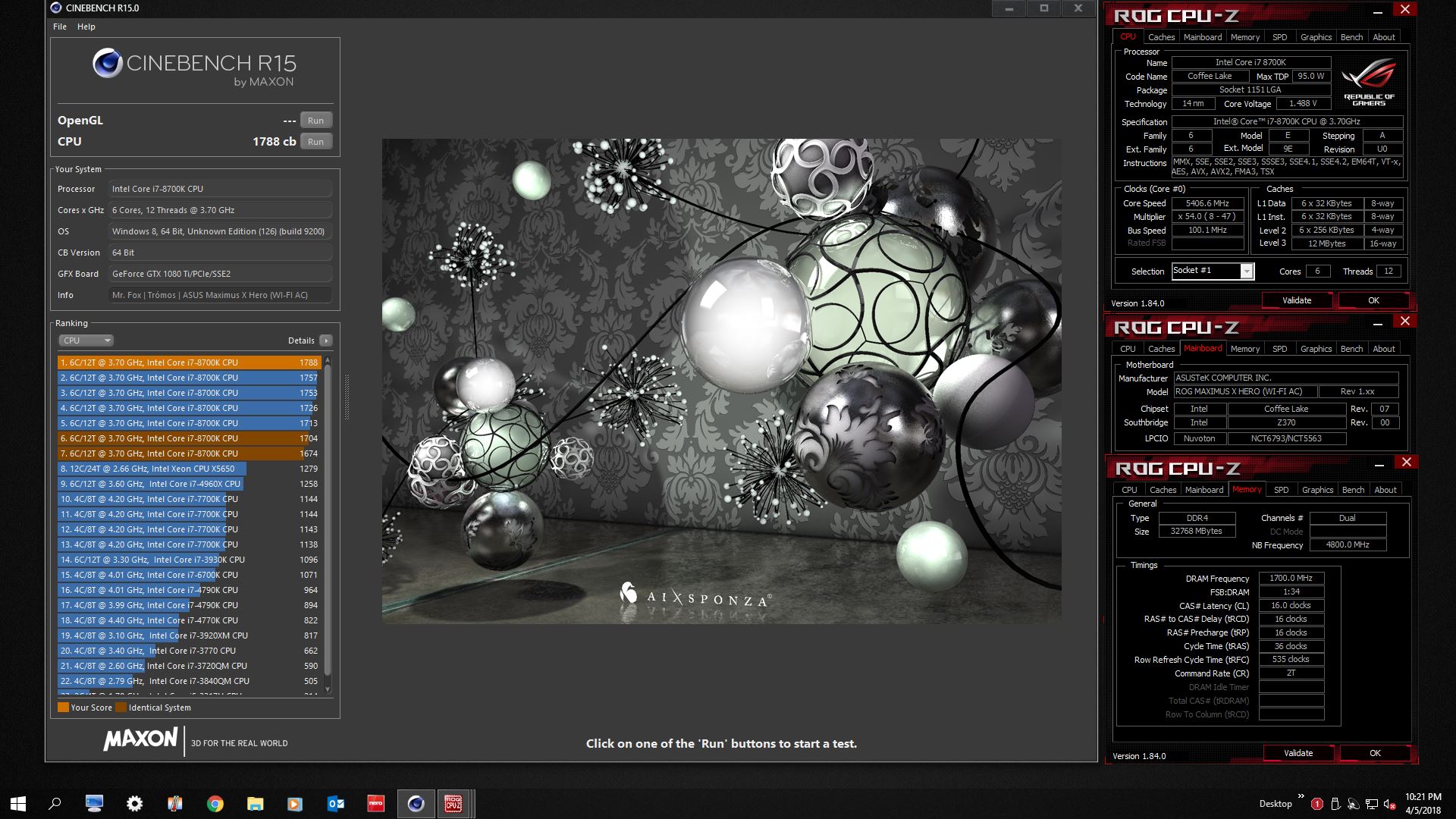This screenshot has height=819, width=1456.
Task: Open the clock and date flyout
Action: (x=1423, y=804)
